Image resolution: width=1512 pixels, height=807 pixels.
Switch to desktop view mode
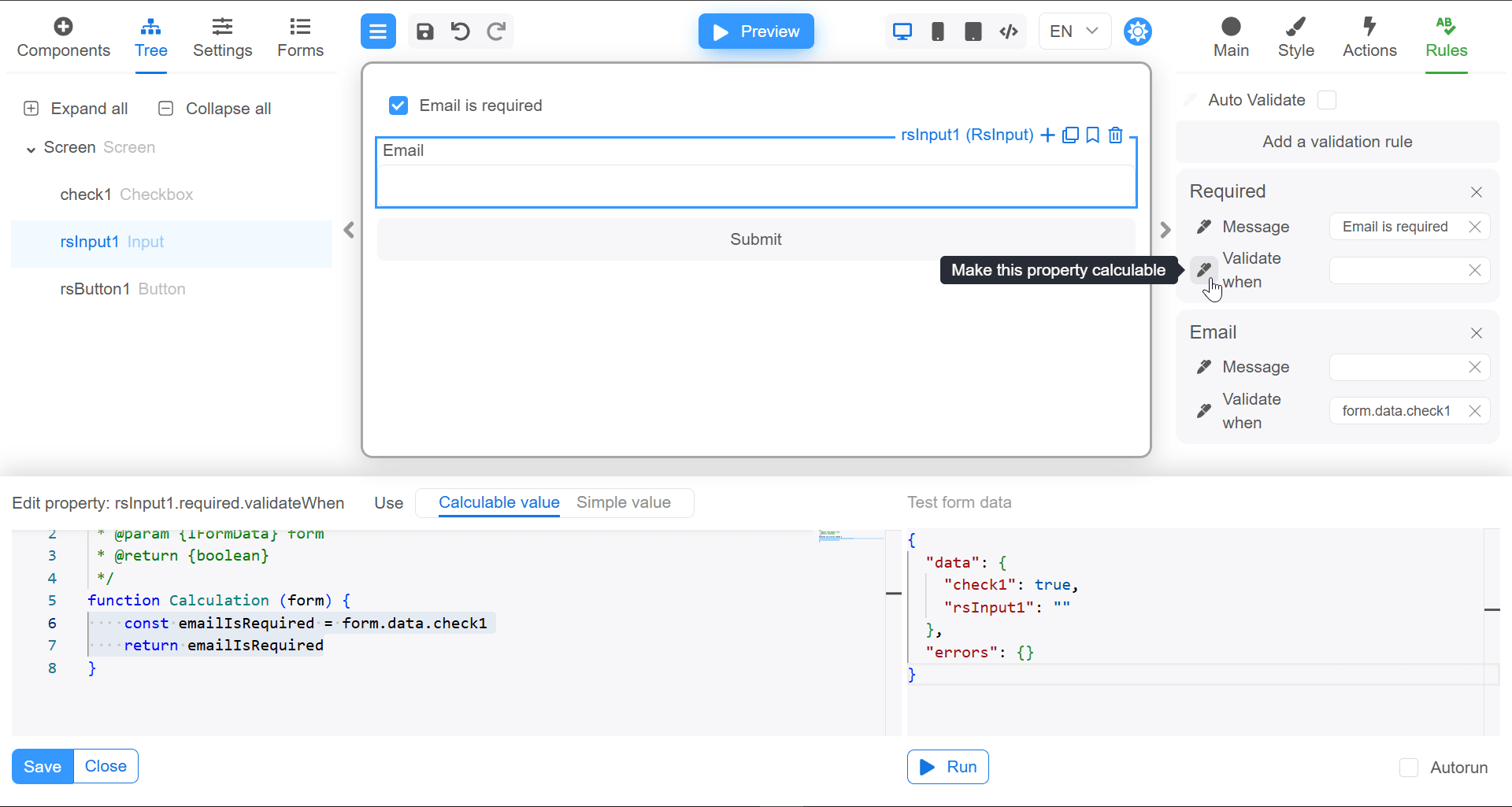tap(902, 31)
